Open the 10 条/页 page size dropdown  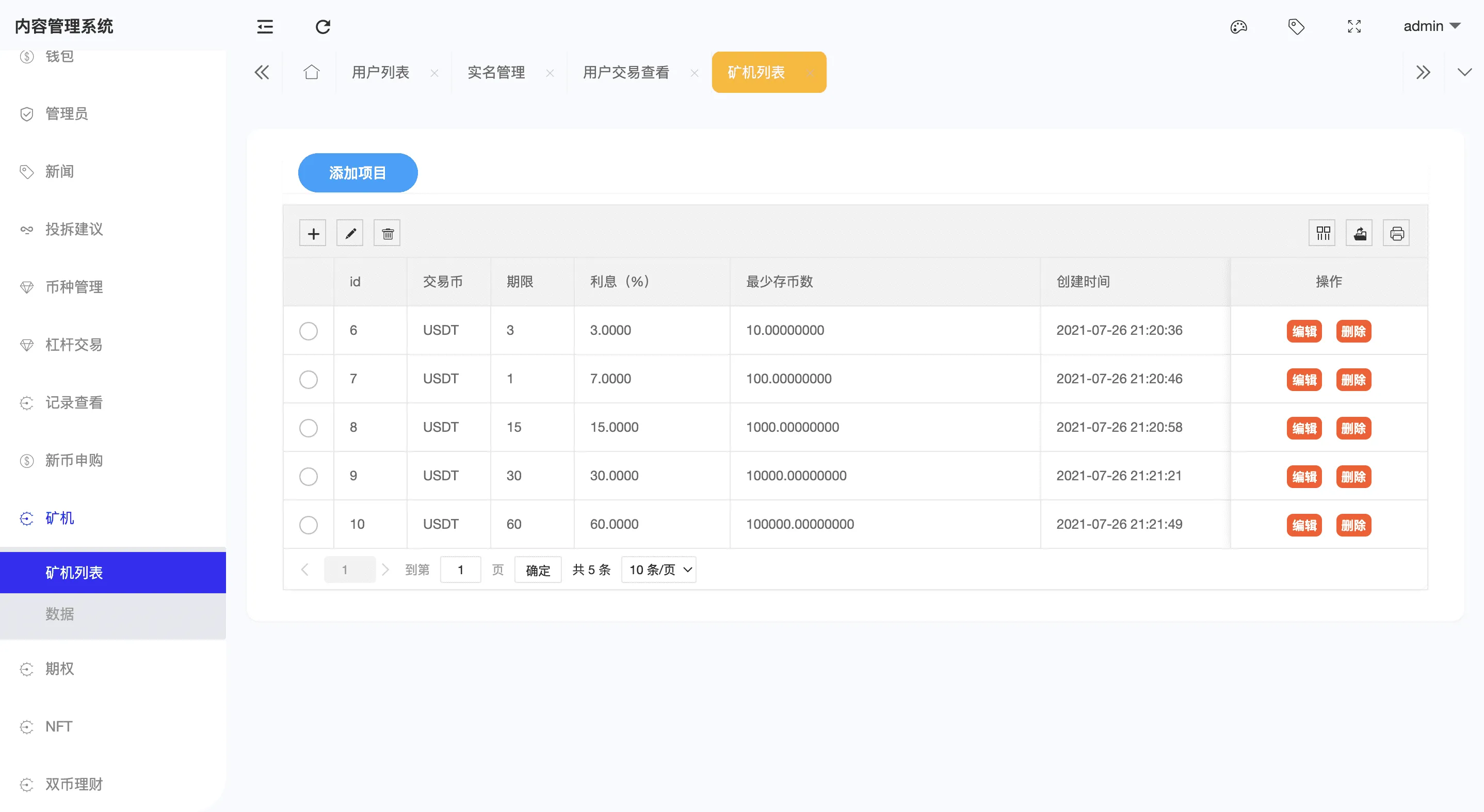(x=658, y=570)
